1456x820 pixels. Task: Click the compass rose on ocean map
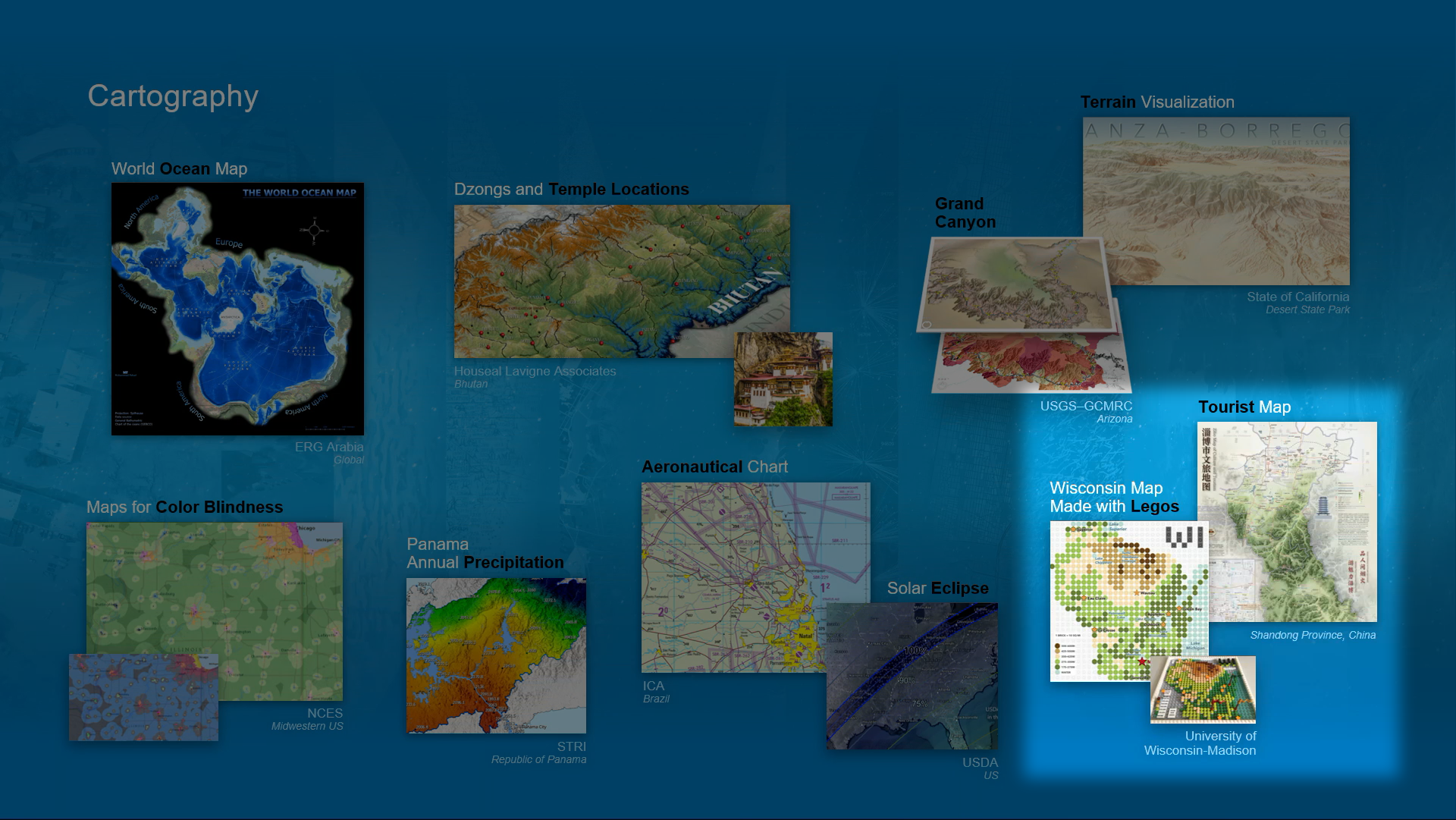(315, 230)
